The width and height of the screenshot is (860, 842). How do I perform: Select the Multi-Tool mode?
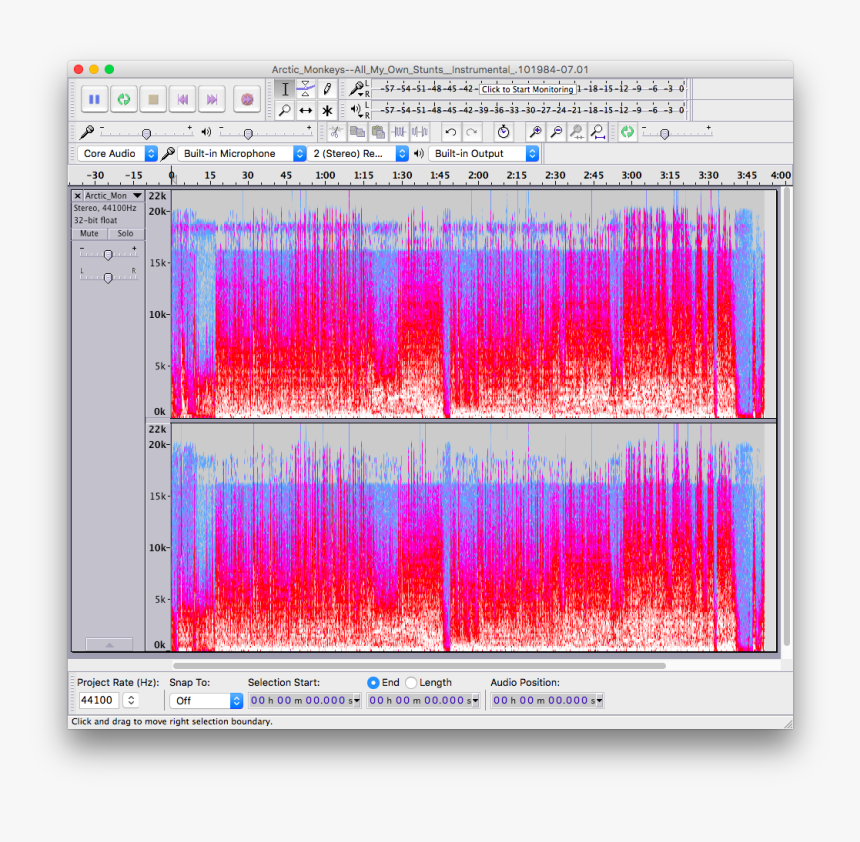327,110
